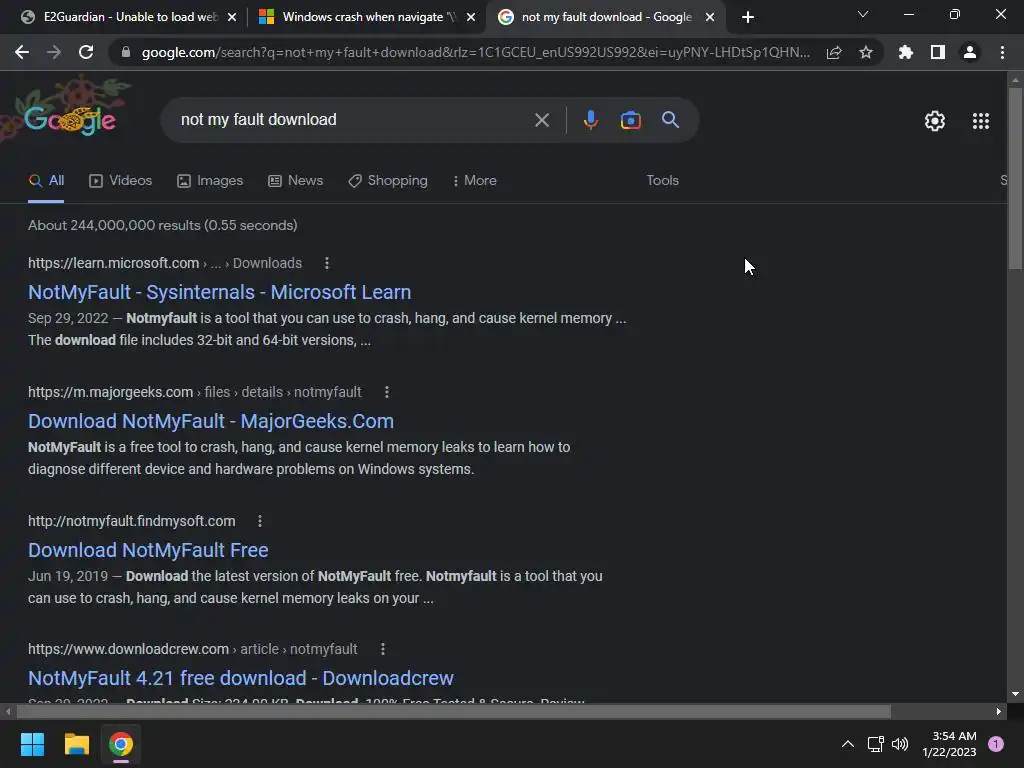Open Download NotMyFault - MajorGeeks.Com link
Screen dimensions: 1024x768
tap(211, 421)
